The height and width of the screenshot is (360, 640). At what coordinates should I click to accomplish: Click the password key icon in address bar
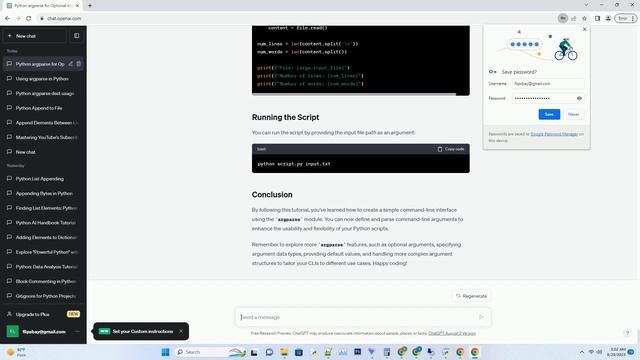(563, 18)
